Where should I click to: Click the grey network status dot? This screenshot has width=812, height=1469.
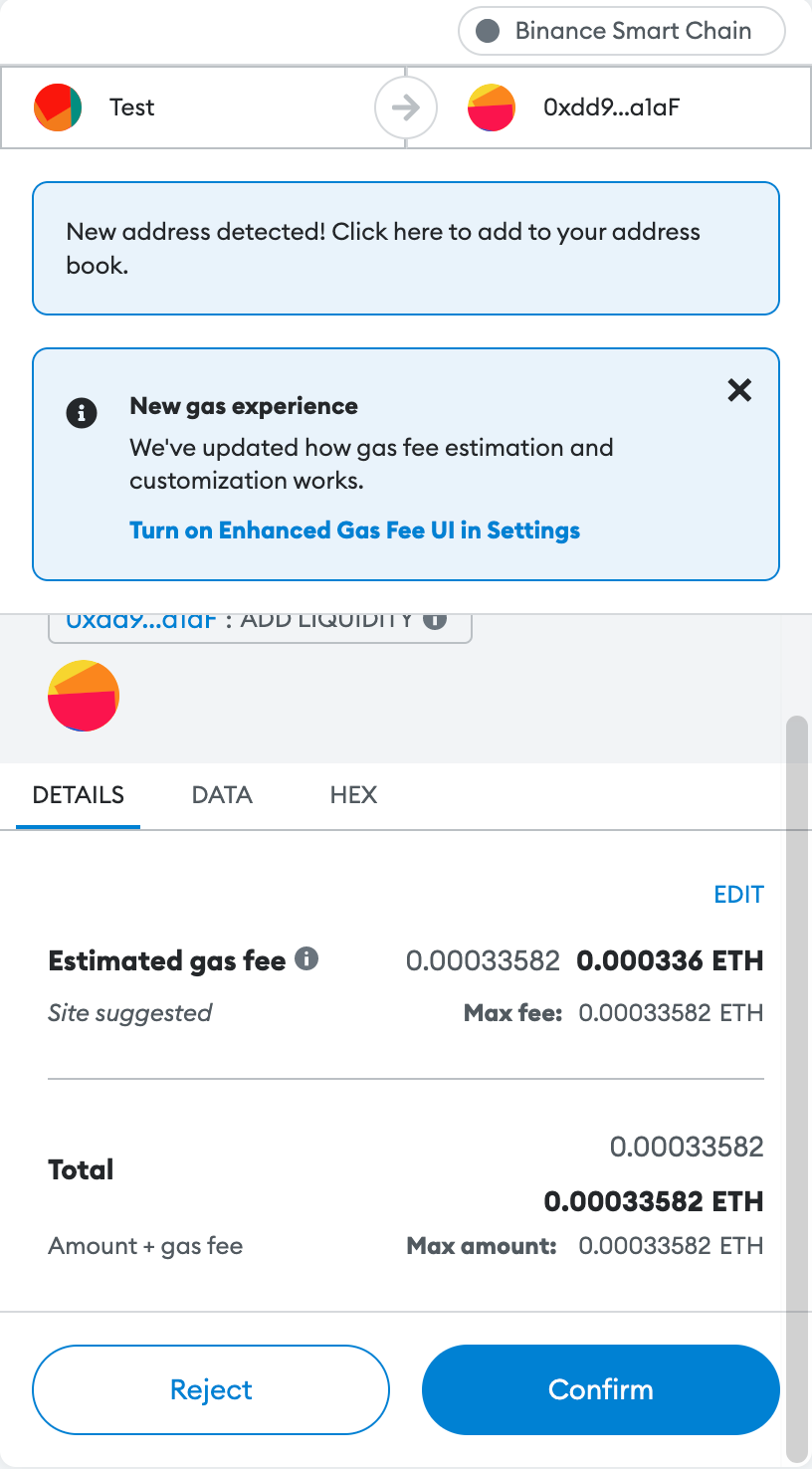(488, 31)
